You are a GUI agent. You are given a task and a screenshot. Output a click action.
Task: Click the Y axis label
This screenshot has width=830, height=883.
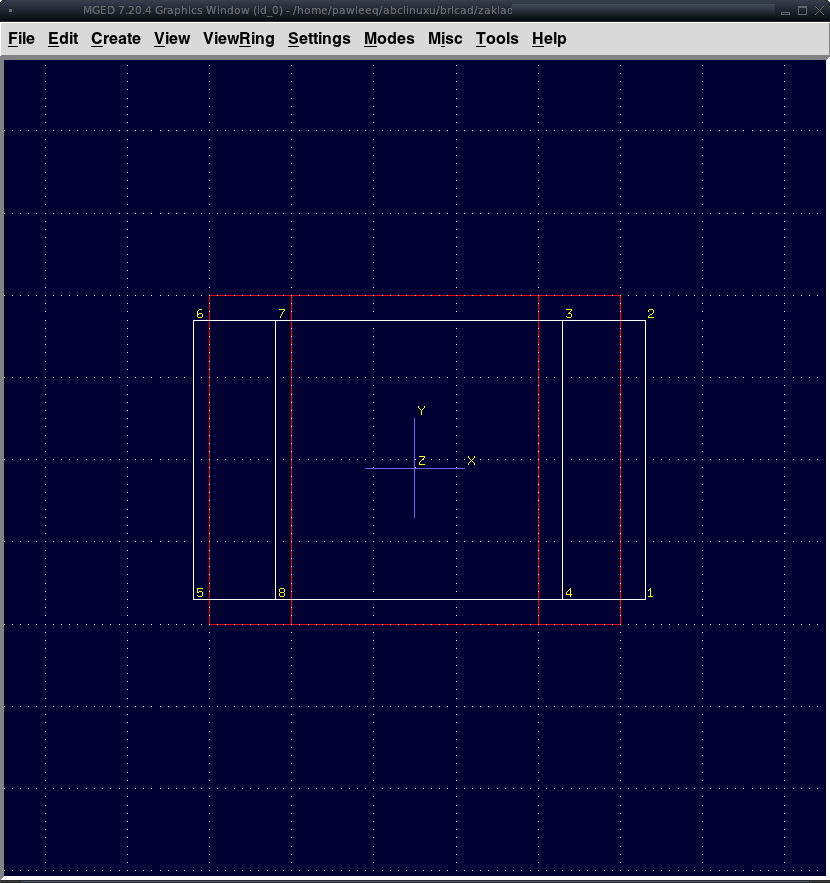pos(421,411)
